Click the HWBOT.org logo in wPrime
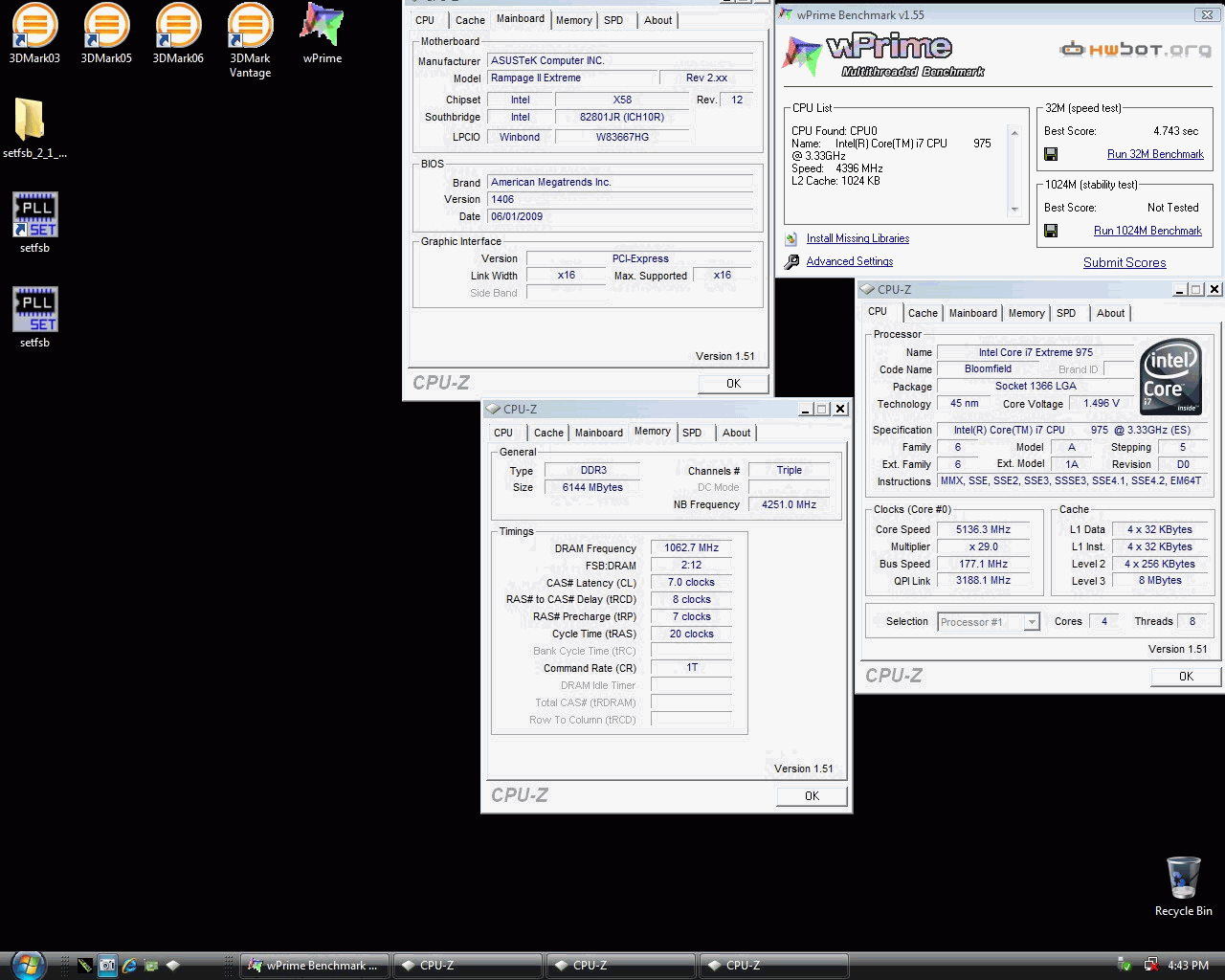This screenshot has height=980, width=1225. tap(1135, 50)
